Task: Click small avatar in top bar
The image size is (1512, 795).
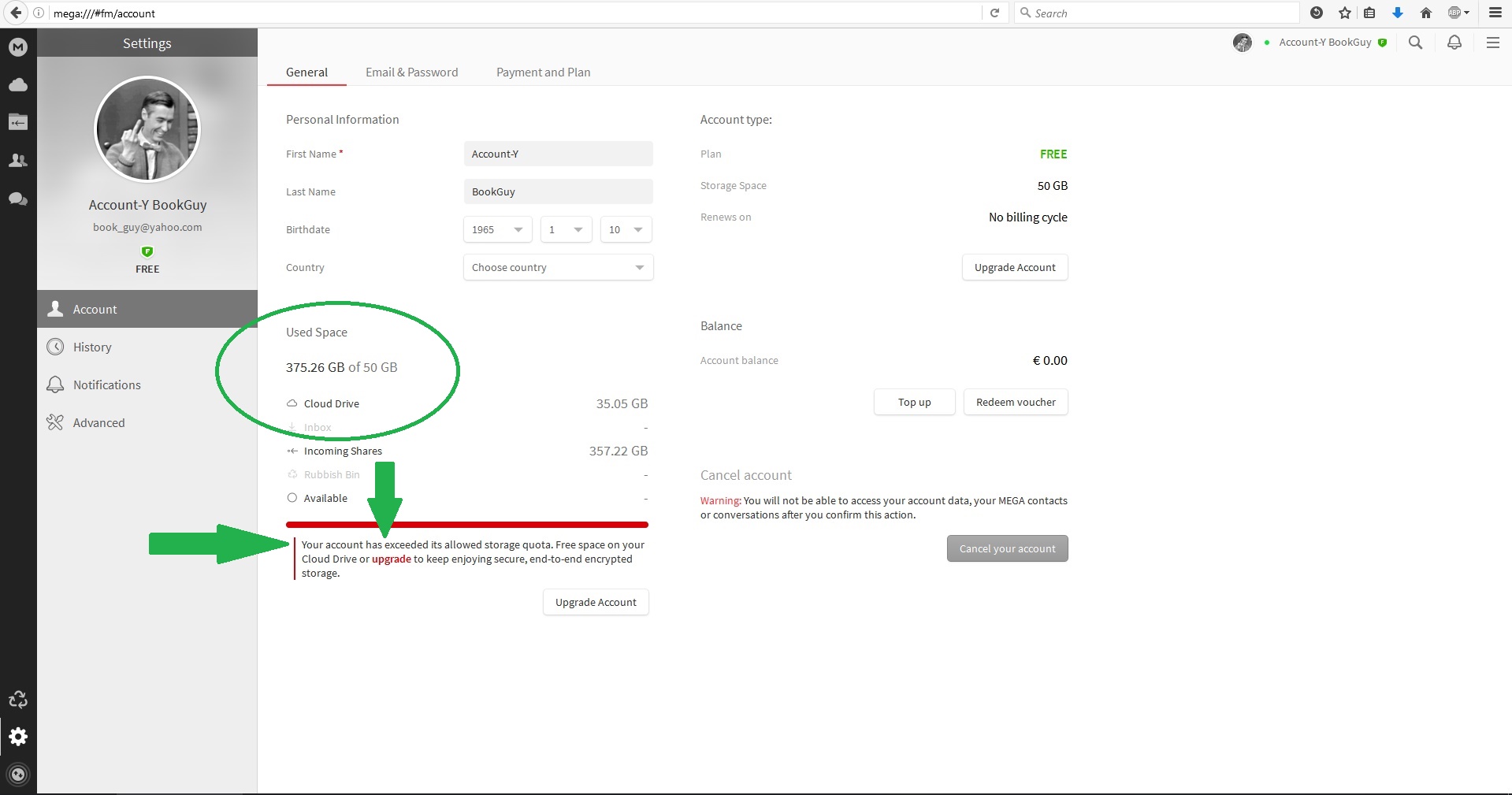Action: pos(1243,43)
